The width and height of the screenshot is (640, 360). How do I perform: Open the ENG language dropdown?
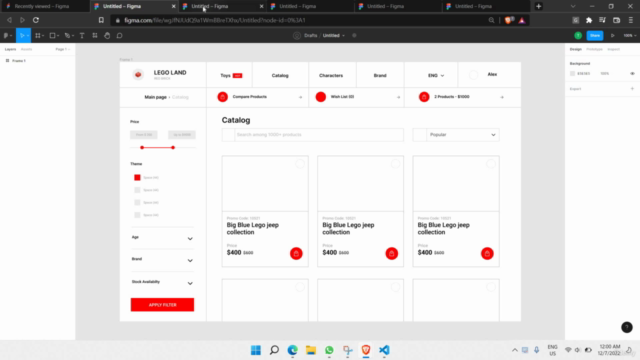[436, 76]
